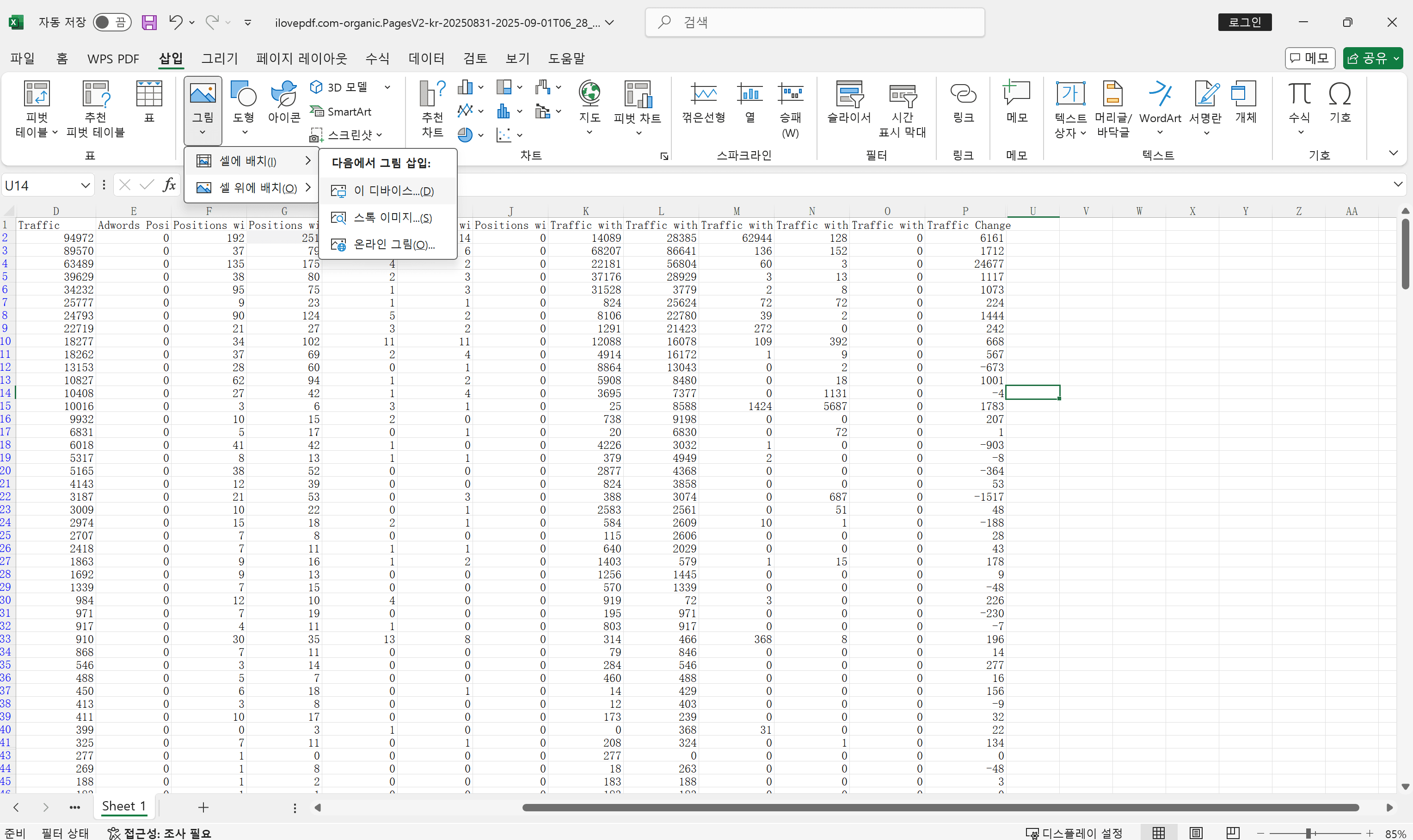Open the Shapes (도형) gallery

244,108
